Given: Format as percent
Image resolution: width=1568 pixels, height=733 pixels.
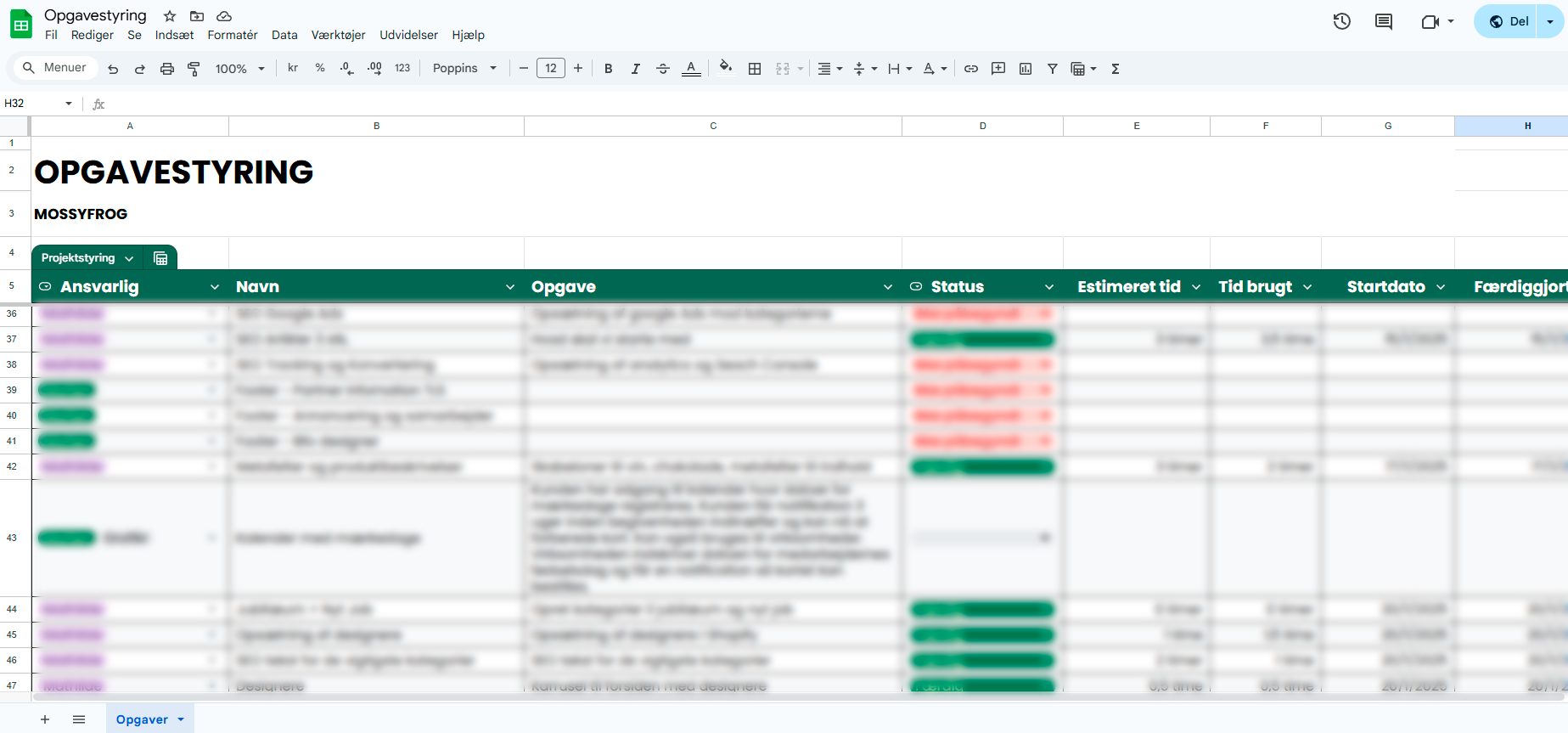Looking at the screenshot, I should (x=320, y=68).
